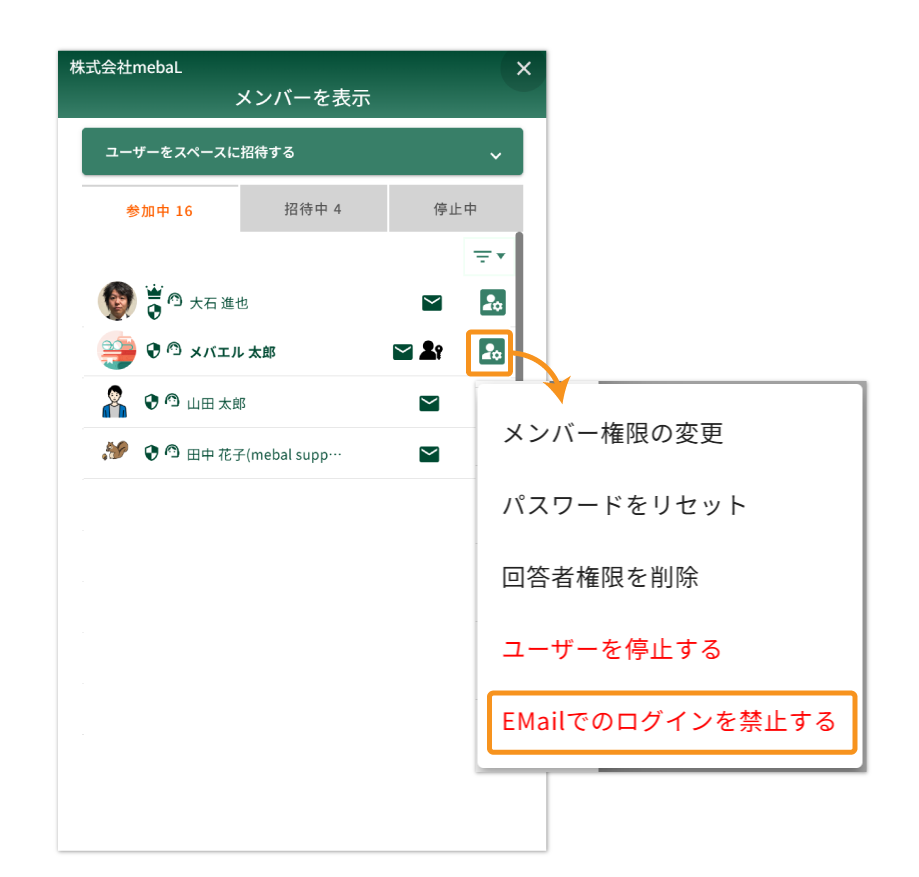Open the member list filter dropdown
919x877 pixels.
tap(489, 257)
